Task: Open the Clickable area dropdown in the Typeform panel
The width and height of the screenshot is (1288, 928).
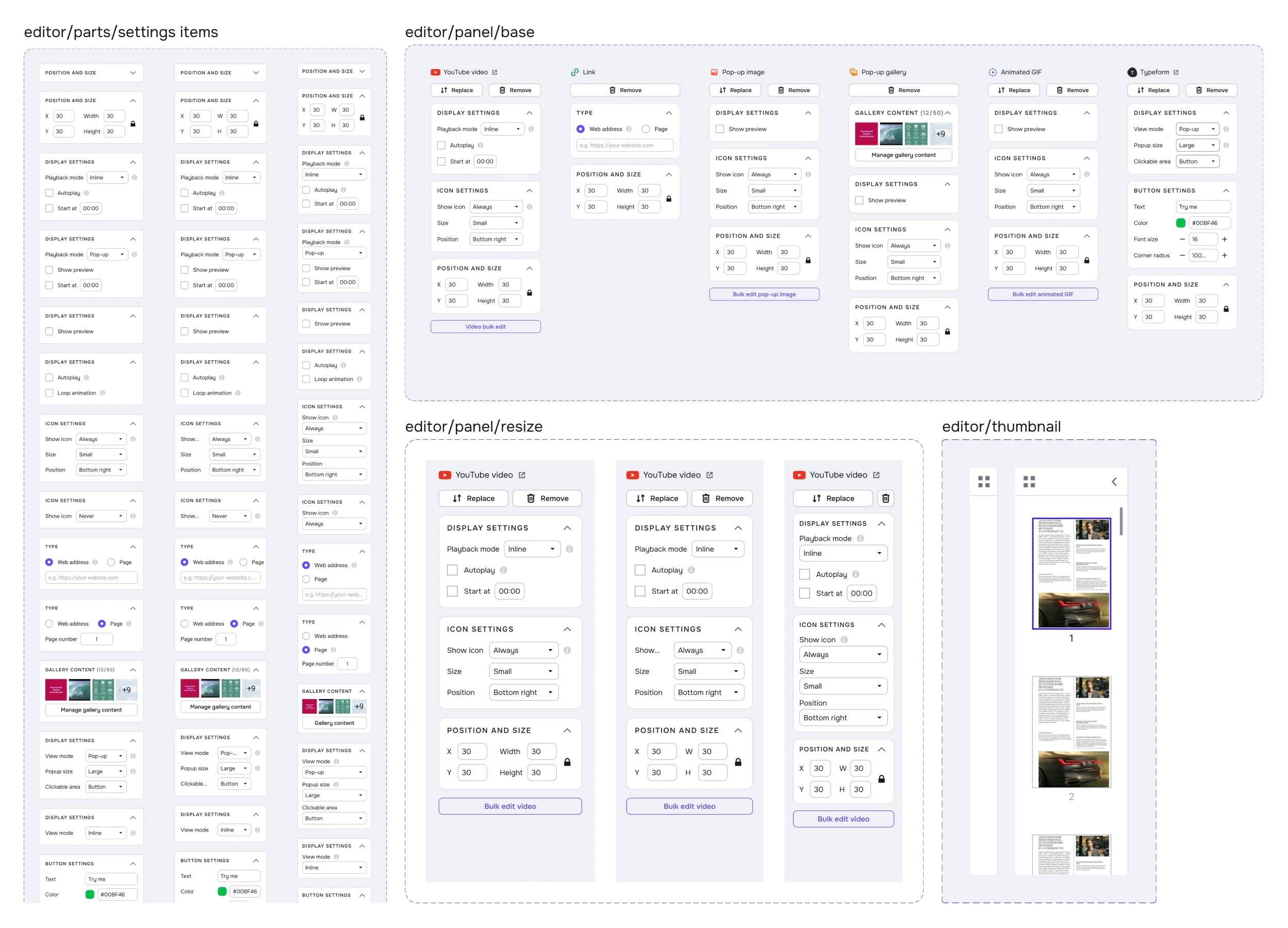Action: (1198, 161)
